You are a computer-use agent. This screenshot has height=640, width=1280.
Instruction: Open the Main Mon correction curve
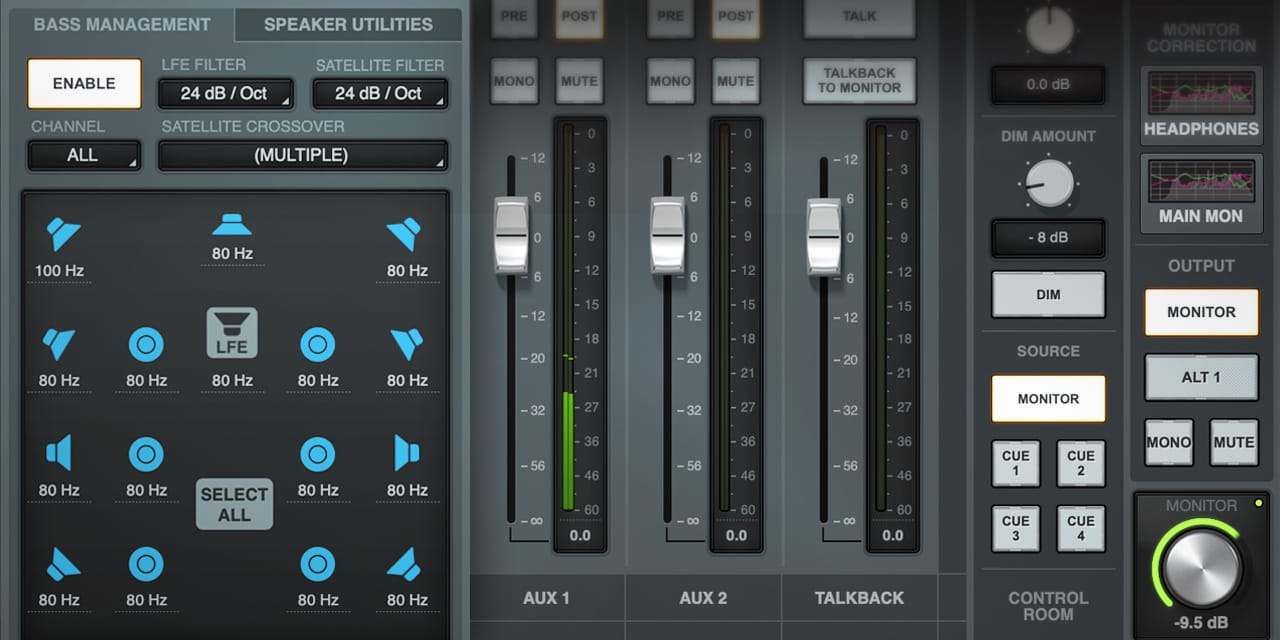click(1201, 192)
